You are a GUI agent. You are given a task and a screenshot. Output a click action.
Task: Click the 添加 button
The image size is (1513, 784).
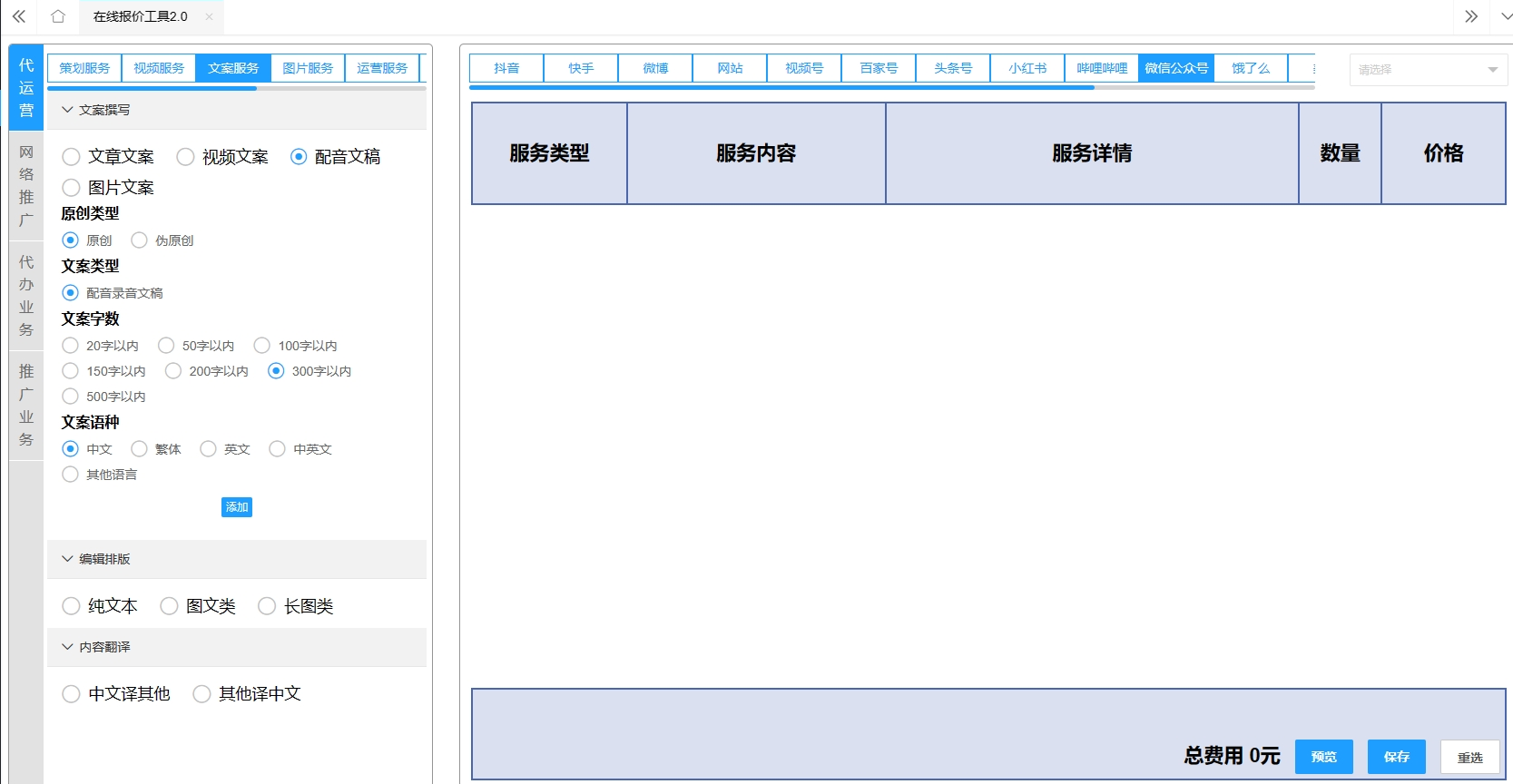click(237, 507)
